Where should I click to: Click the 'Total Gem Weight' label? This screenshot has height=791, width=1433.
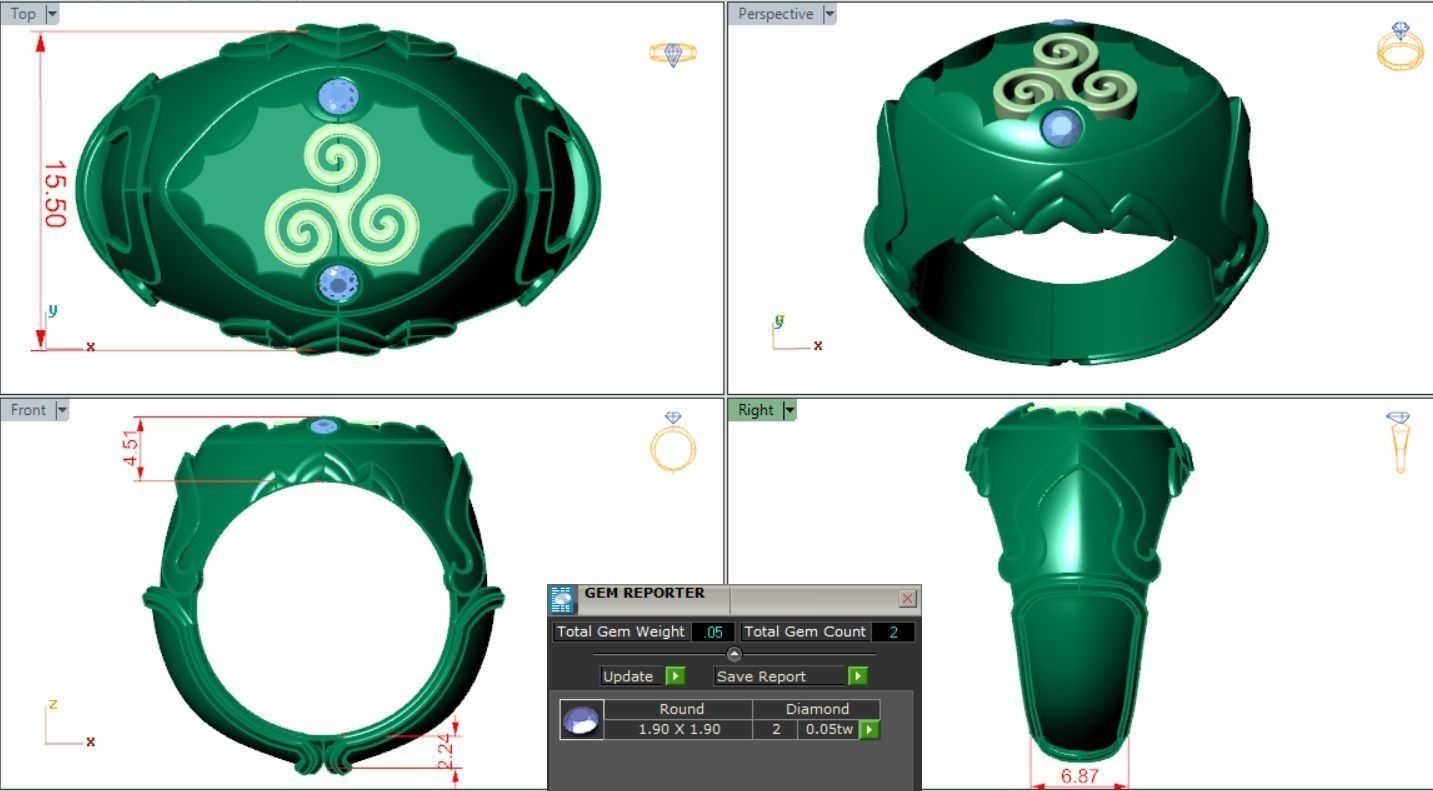pyautogui.click(x=620, y=632)
